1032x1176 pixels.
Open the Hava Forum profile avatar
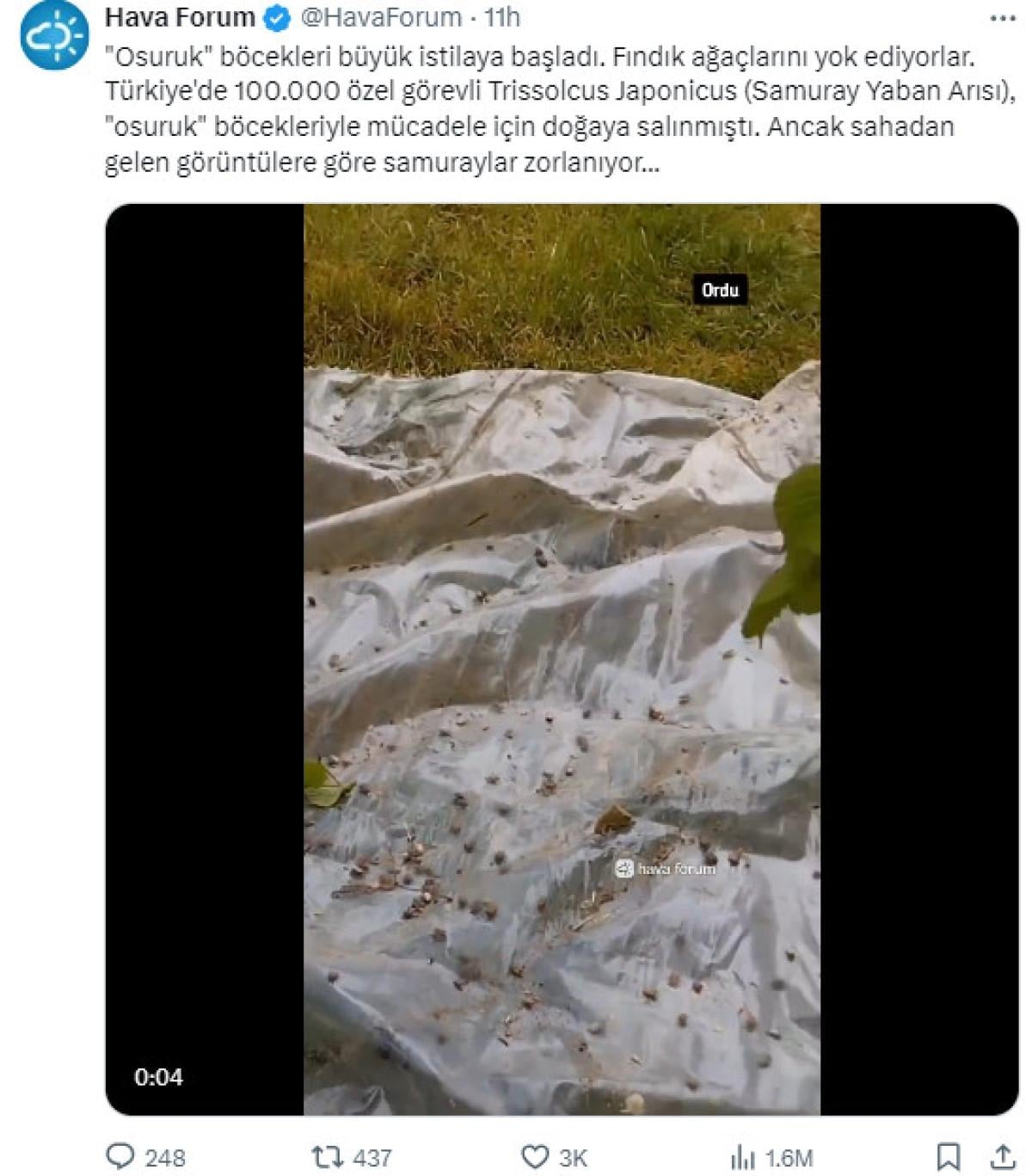[54, 36]
